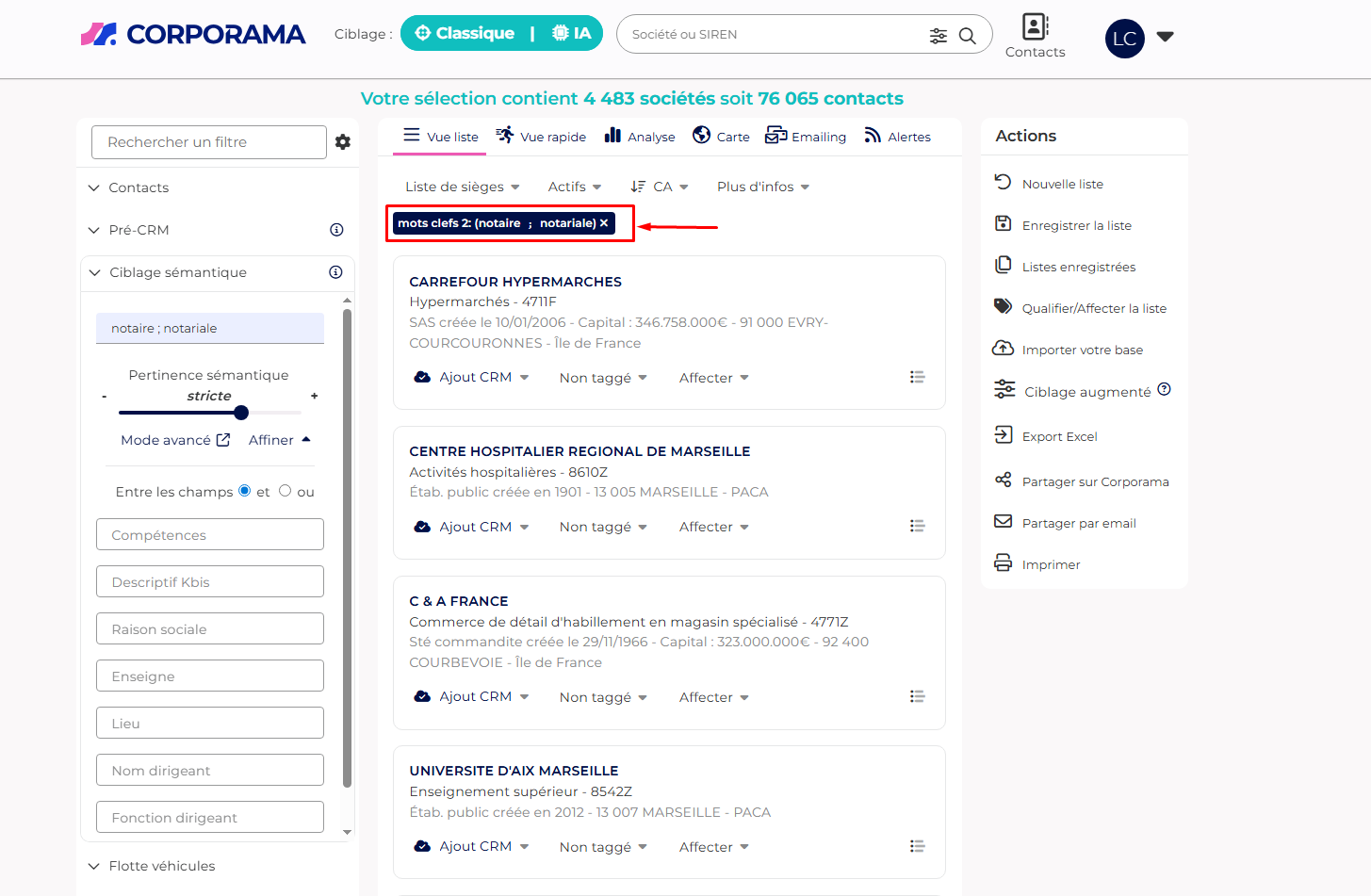Switch to the Analyse tab
Screen dimensions: 1371x896
tap(640, 137)
